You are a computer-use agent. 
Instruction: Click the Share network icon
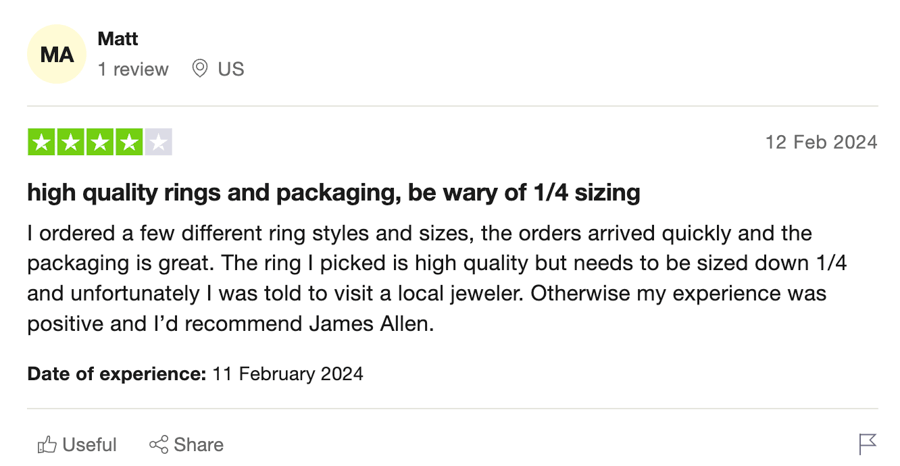[x=159, y=445]
